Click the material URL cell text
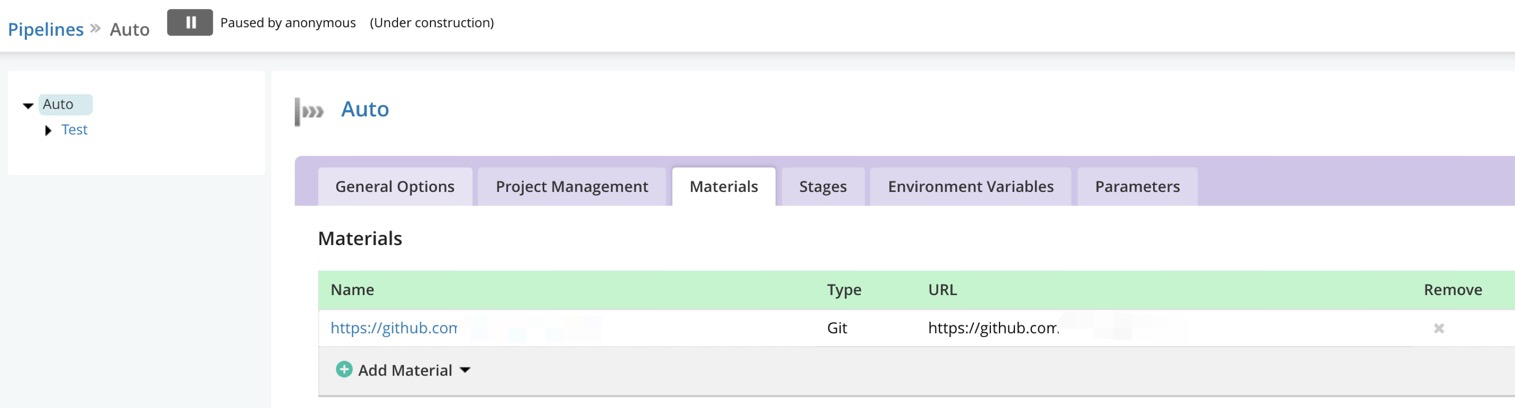 [x=992, y=328]
